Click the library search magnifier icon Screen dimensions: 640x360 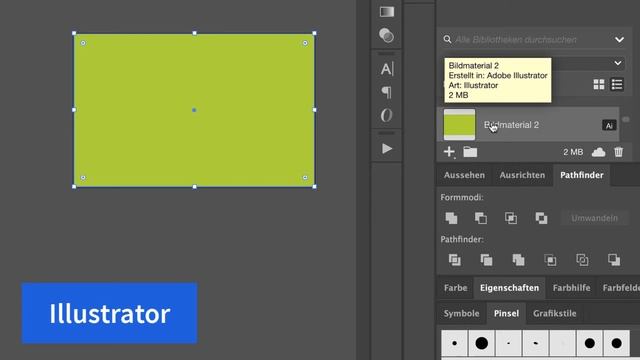coord(447,39)
